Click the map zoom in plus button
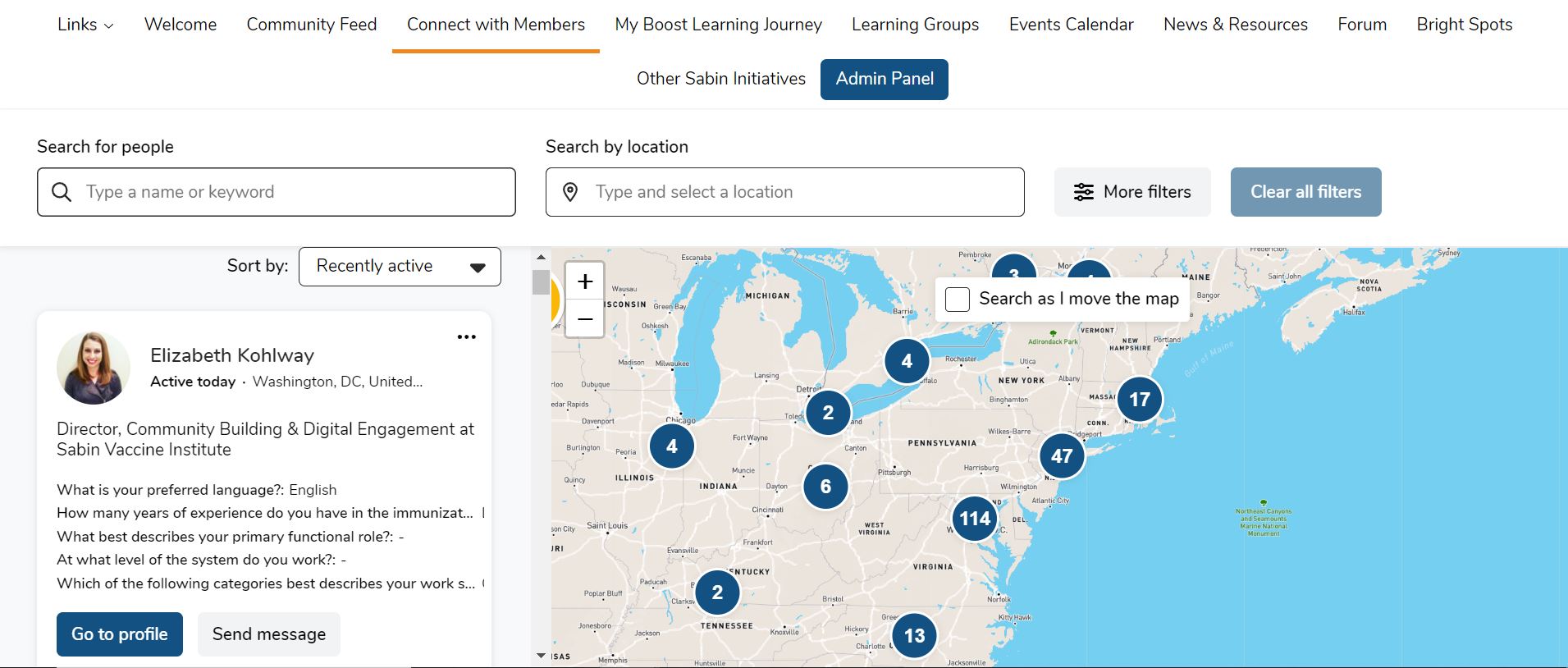 click(585, 281)
